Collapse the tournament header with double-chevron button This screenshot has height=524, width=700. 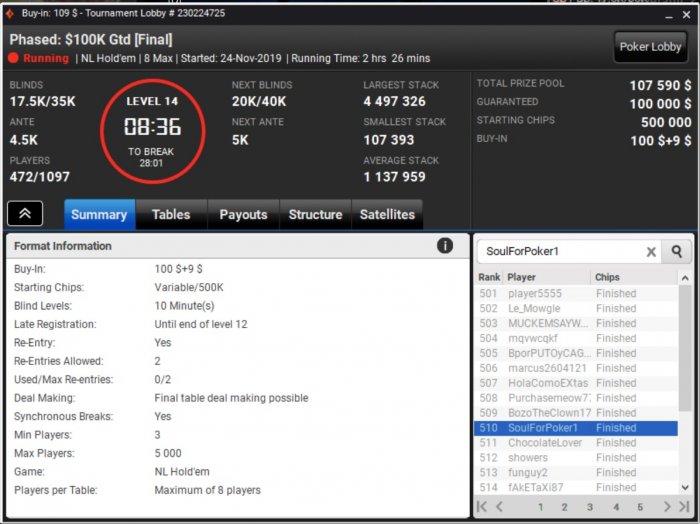[25, 213]
